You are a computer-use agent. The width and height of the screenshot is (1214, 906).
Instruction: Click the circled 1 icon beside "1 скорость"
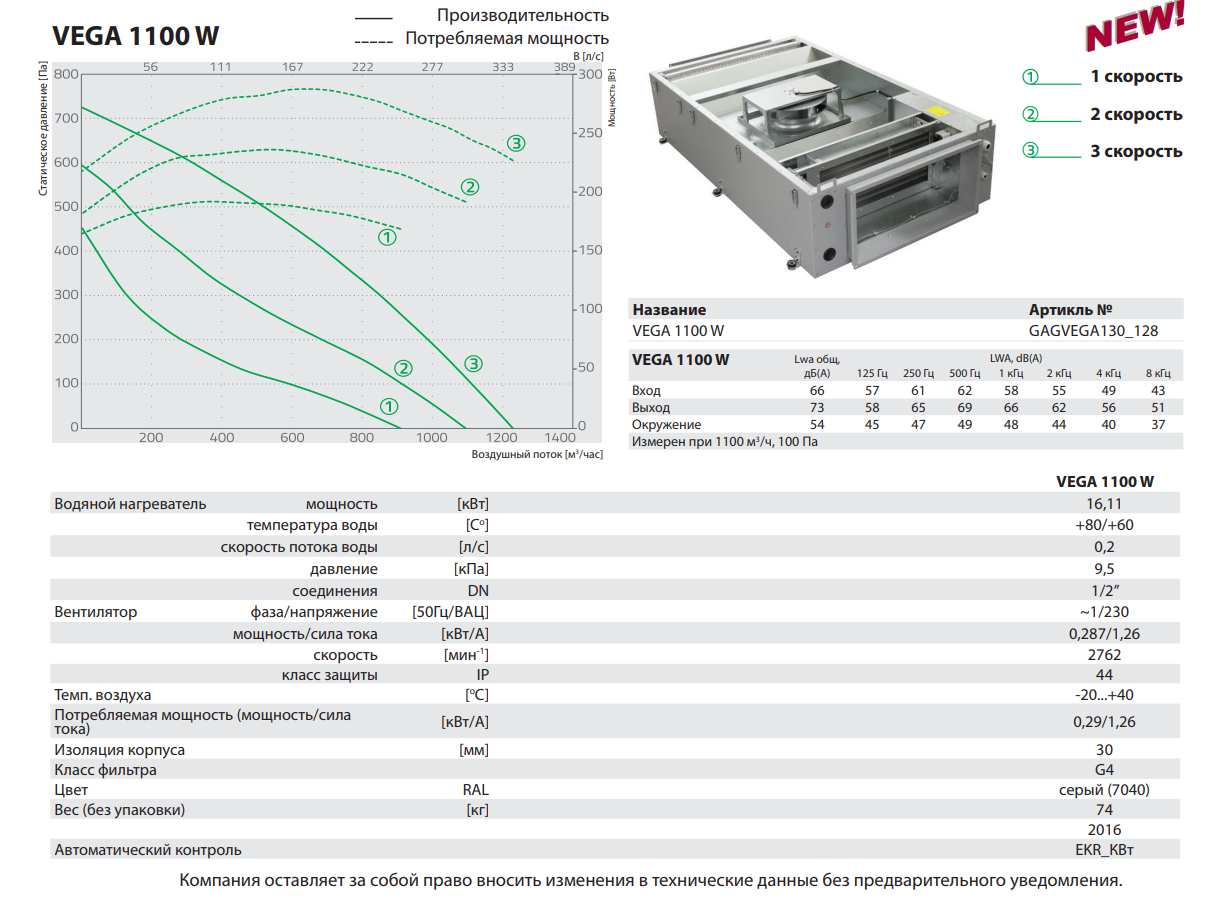pos(1030,77)
